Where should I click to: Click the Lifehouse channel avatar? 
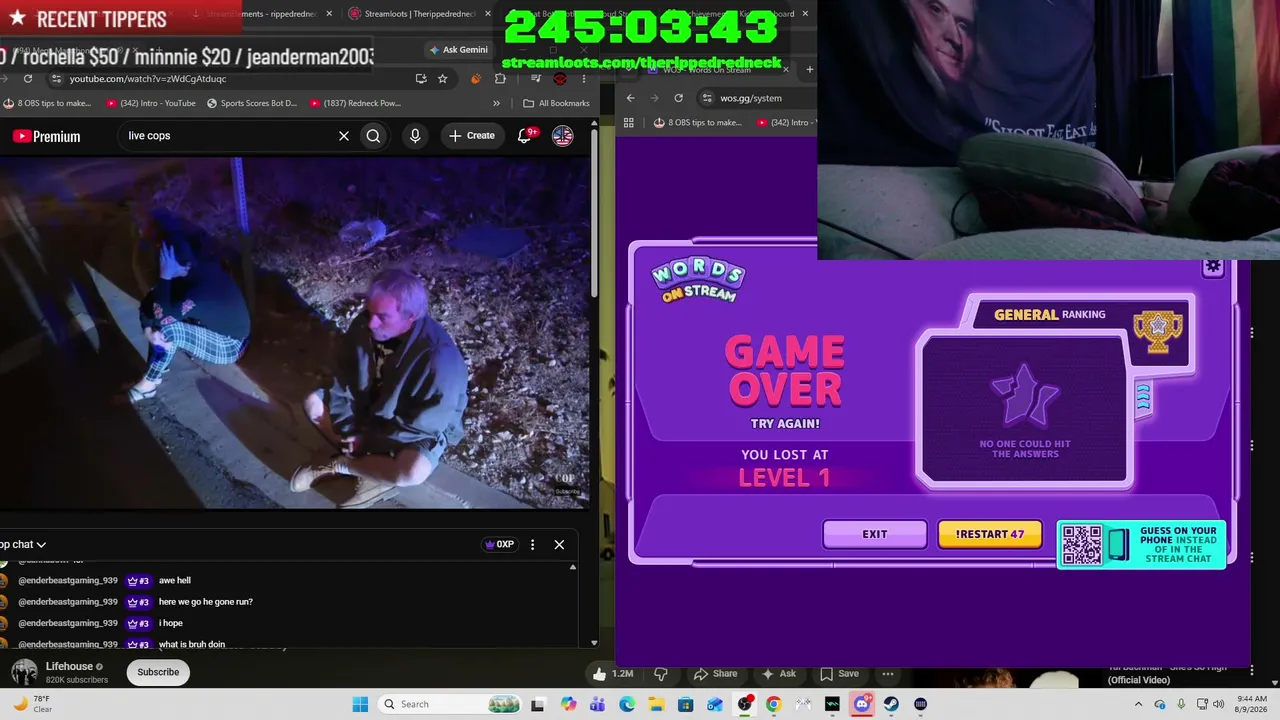point(24,672)
